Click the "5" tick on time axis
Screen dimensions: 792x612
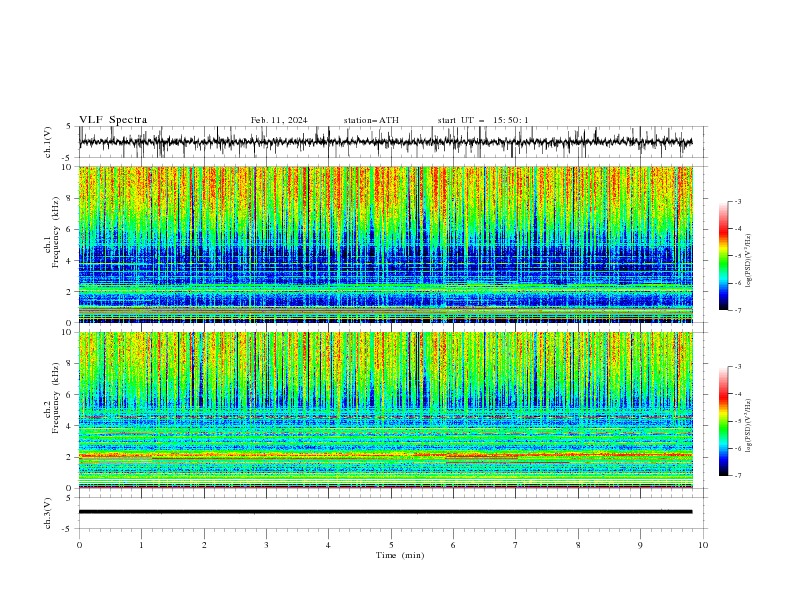point(391,545)
